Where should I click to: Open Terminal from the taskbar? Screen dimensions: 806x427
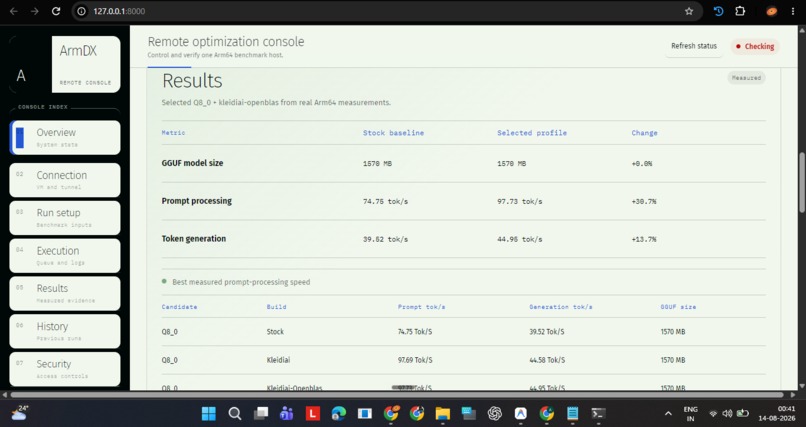[x=598, y=414]
